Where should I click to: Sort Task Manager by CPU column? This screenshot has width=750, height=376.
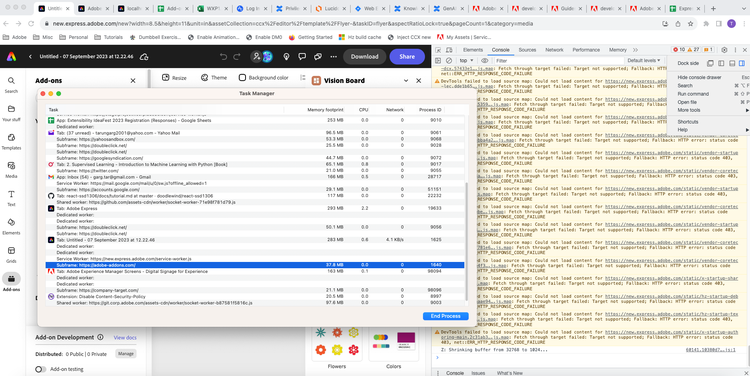click(x=364, y=110)
